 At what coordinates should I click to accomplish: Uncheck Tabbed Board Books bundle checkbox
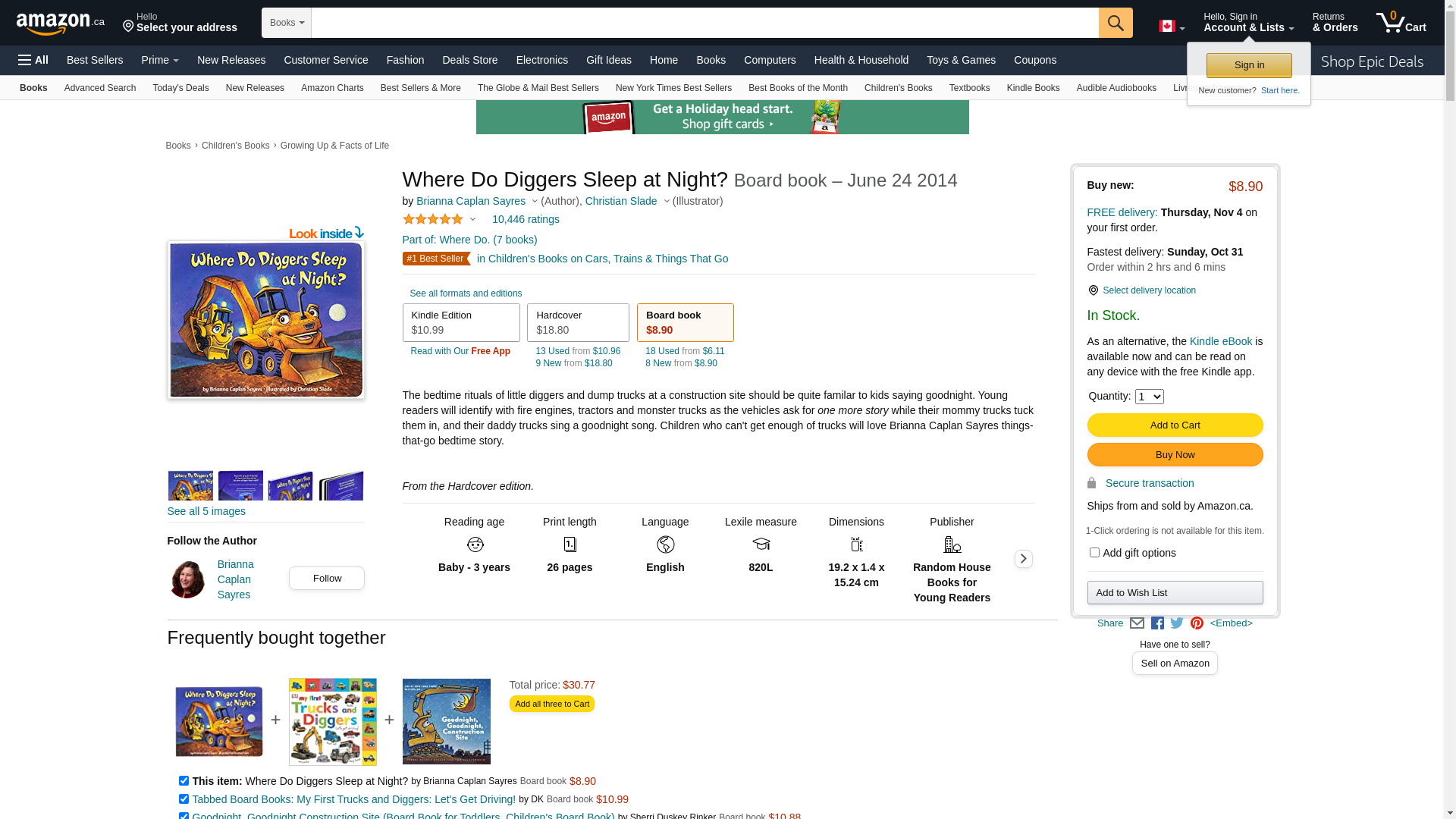tap(184, 799)
